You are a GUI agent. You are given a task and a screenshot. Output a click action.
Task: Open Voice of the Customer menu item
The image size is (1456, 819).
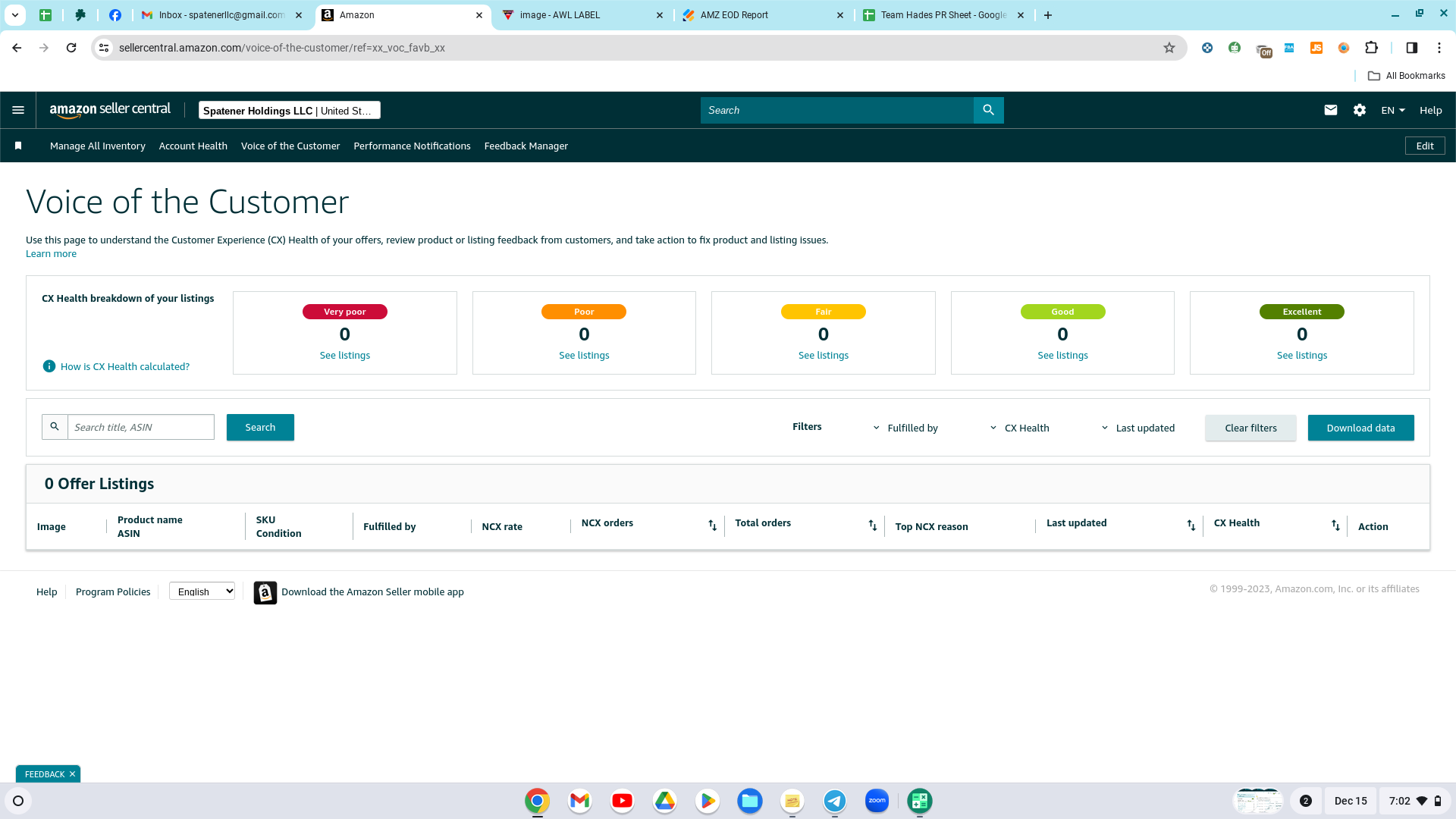(290, 146)
